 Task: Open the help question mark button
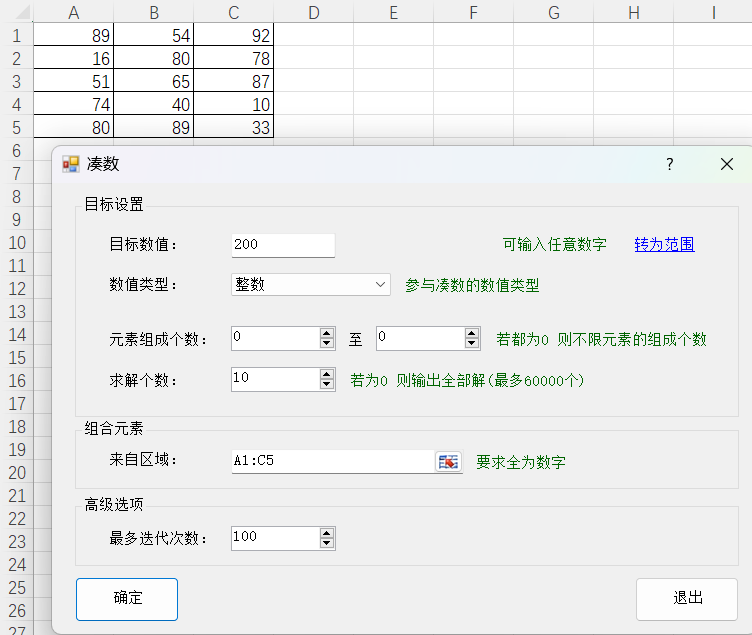[x=670, y=164]
